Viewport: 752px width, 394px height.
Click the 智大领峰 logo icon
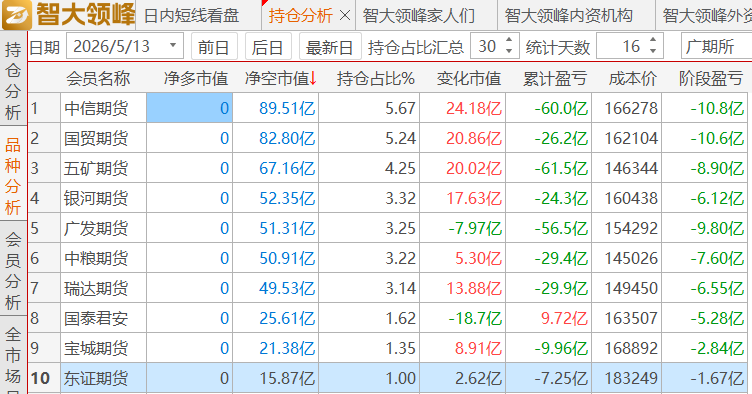click(17, 14)
